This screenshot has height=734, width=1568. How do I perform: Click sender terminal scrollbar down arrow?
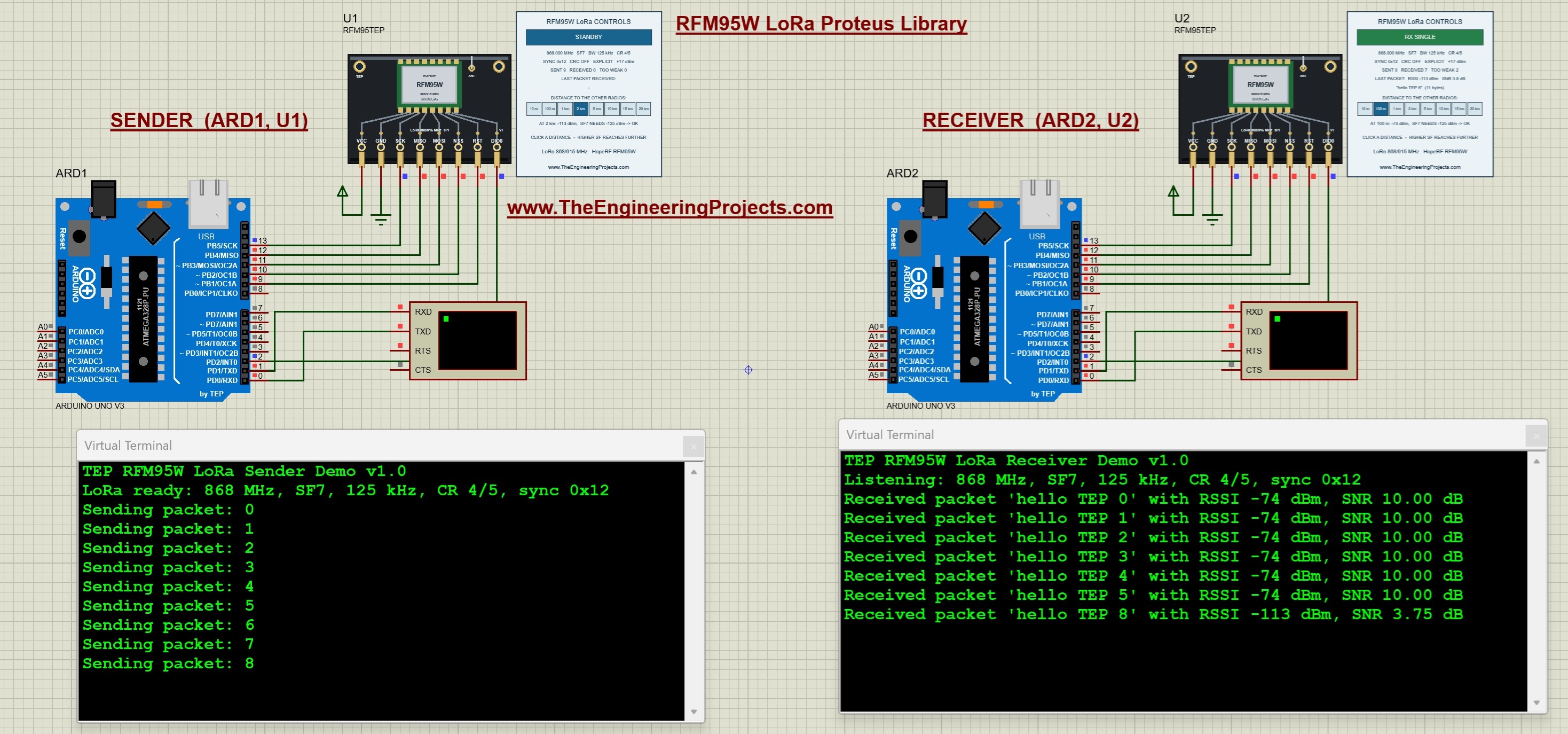[x=694, y=712]
